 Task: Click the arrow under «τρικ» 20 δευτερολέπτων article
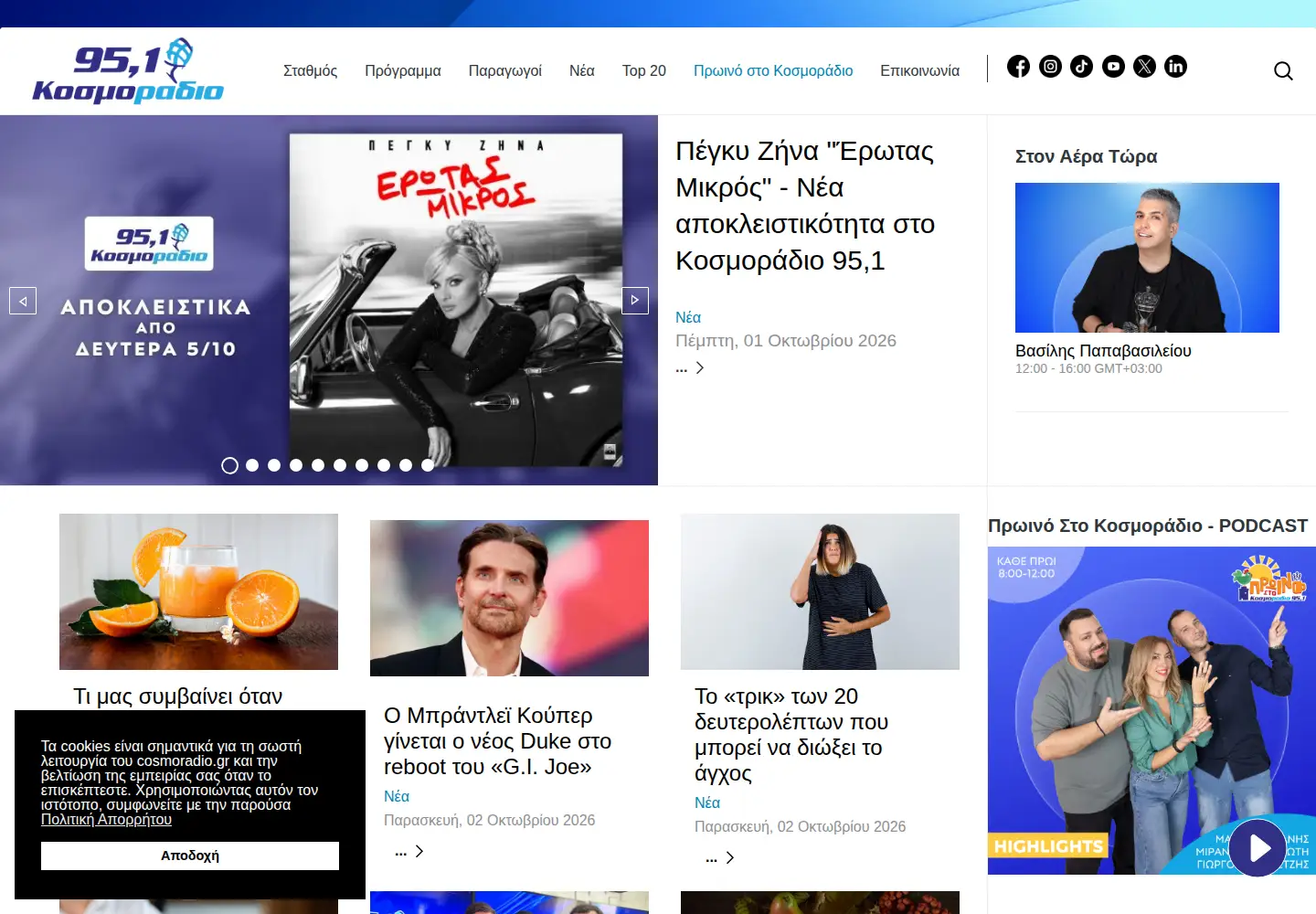click(x=730, y=857)
